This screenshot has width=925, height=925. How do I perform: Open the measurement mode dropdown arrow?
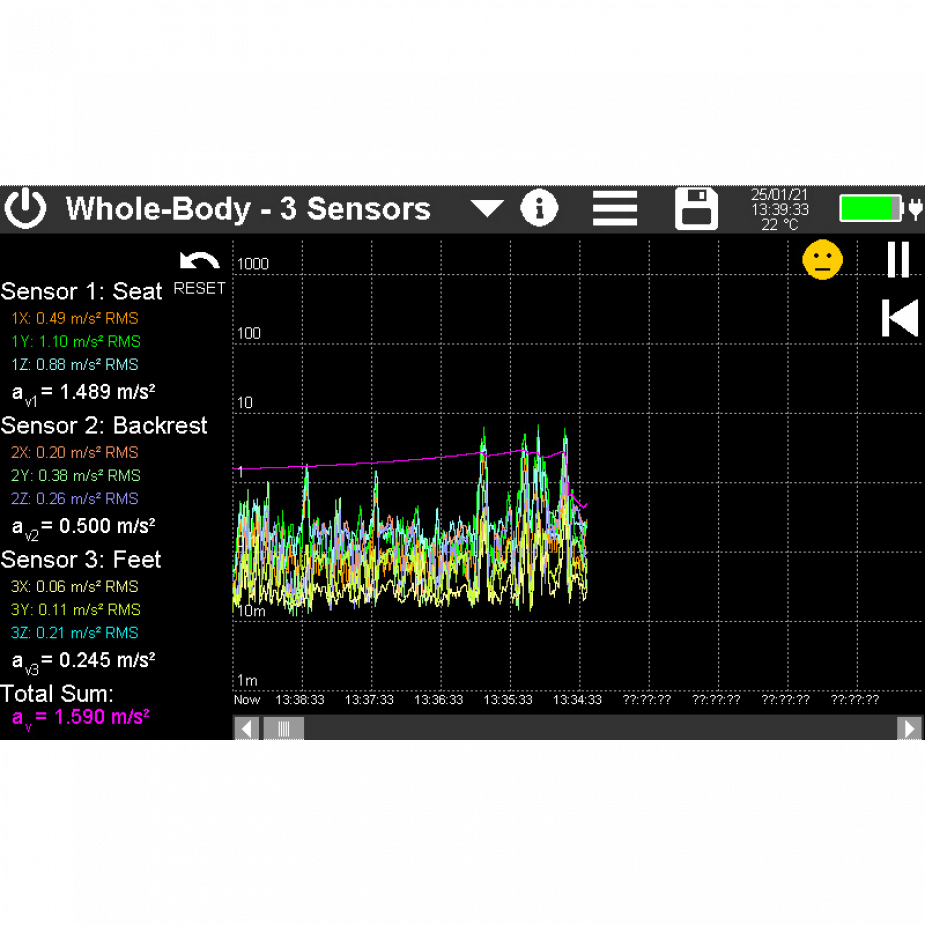[487, 209]
